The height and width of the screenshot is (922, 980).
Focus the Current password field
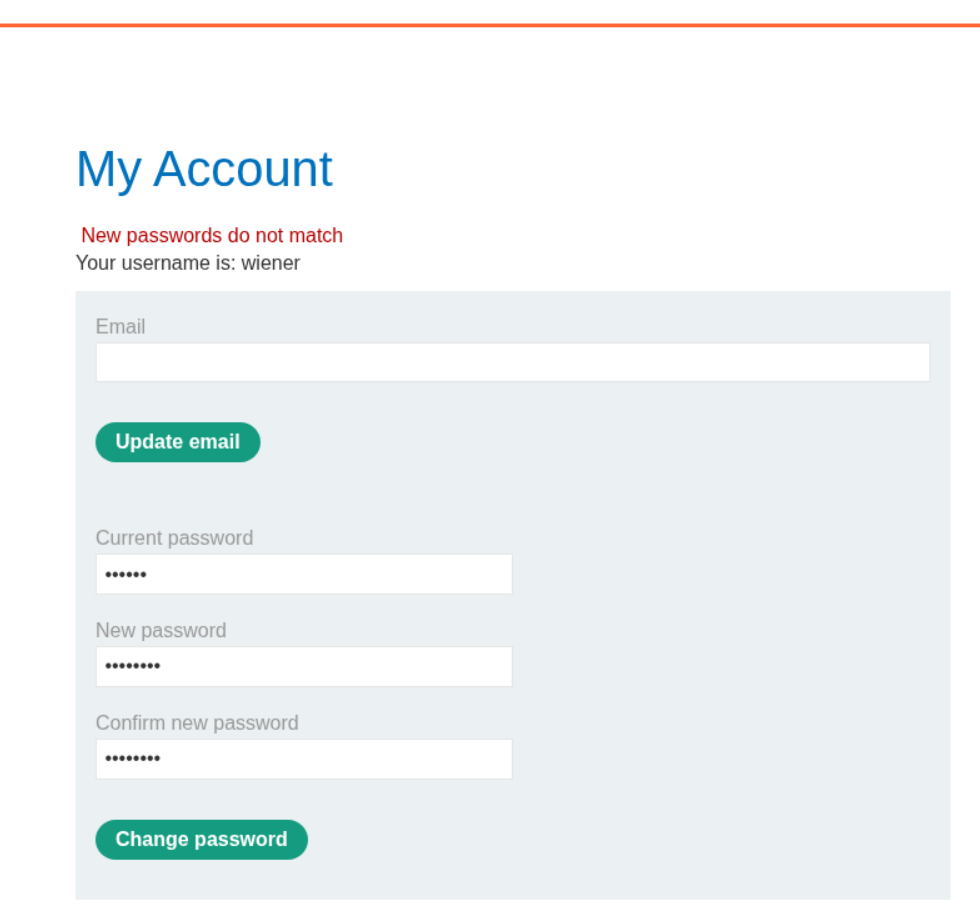click(304, 574)
